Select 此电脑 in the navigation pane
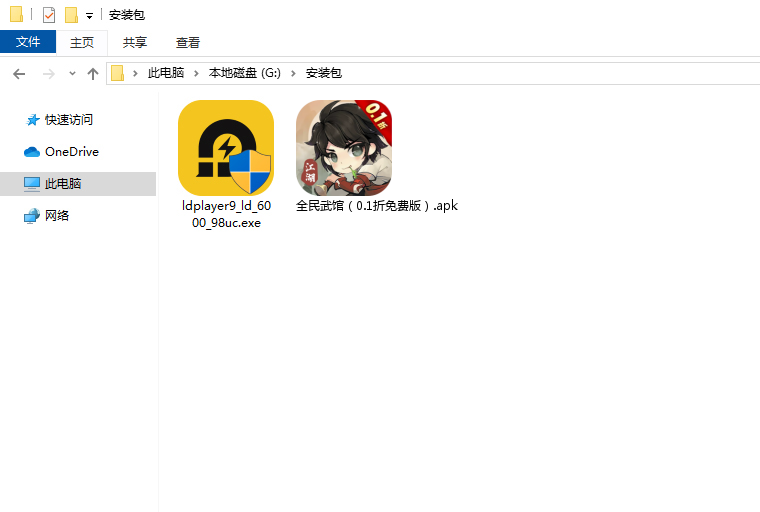 pyautogui.click(x=78, y=184)
